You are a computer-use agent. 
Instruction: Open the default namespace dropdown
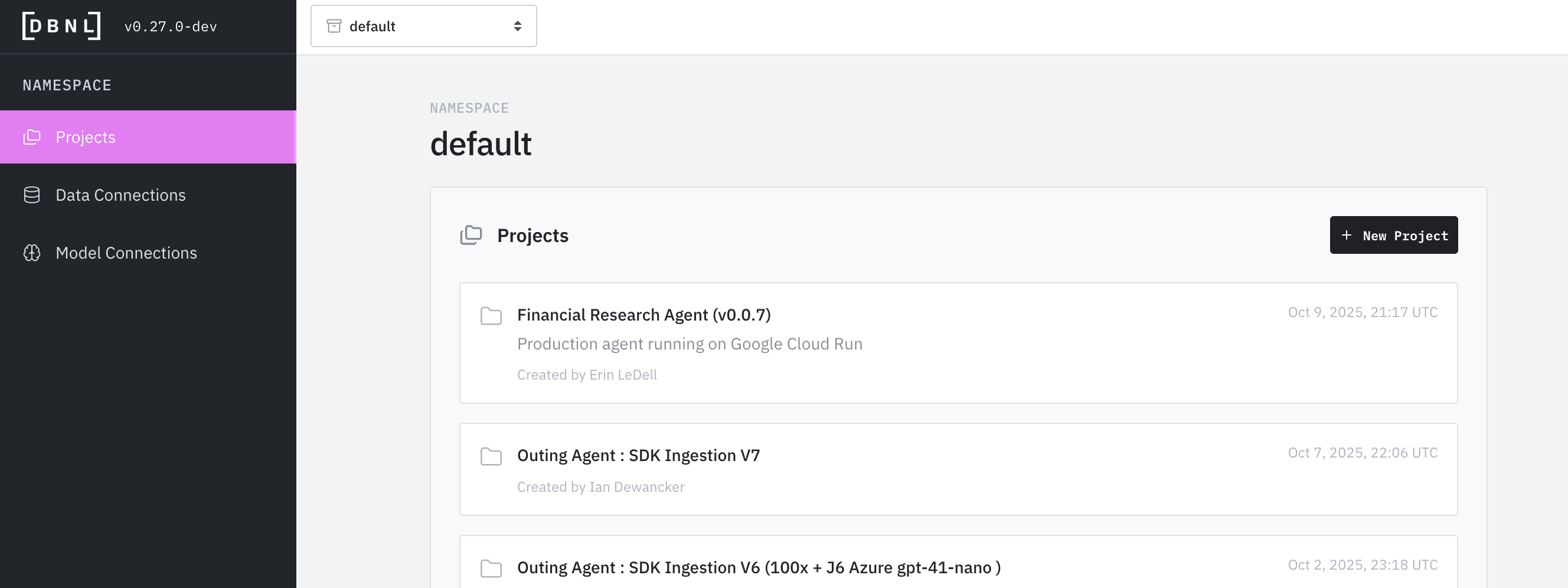coord(423,26)
